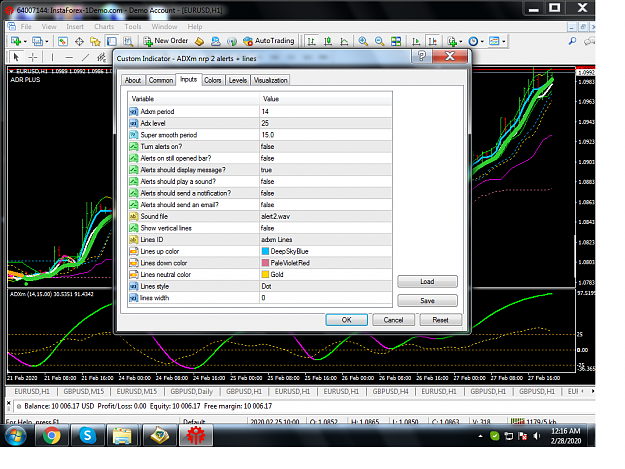Click the Periods clock icon
This screenshot has width=625, height=469.
(473, 41)
